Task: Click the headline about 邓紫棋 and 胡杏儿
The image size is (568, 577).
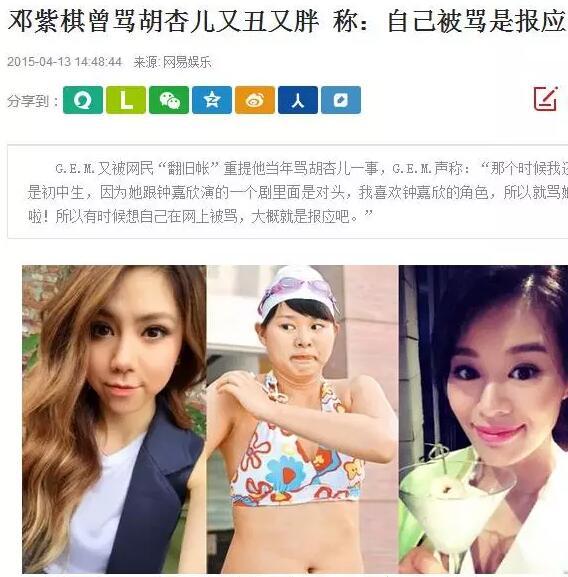Action: tap(286, 21)
